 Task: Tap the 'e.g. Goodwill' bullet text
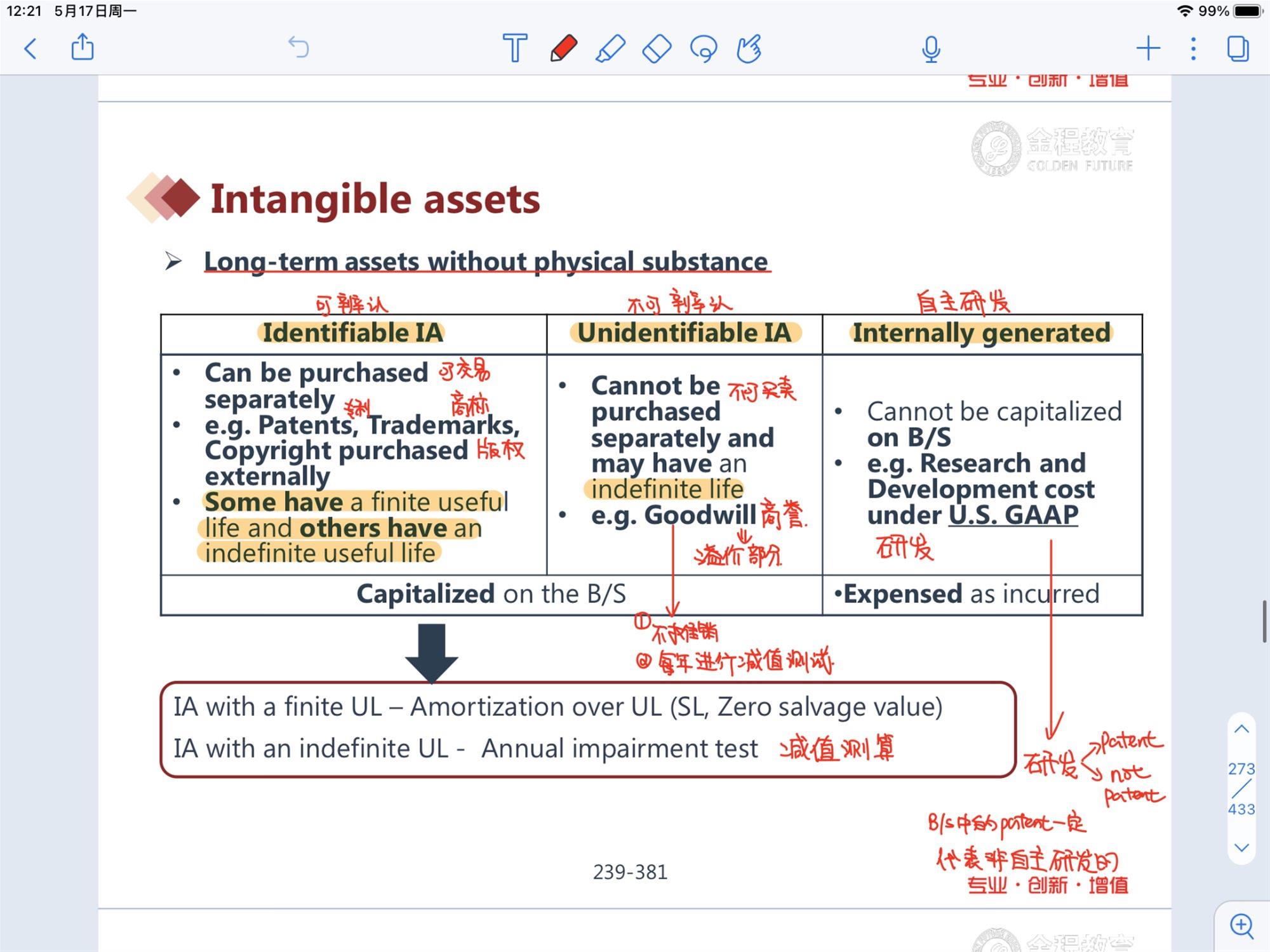tap(673, 515)
